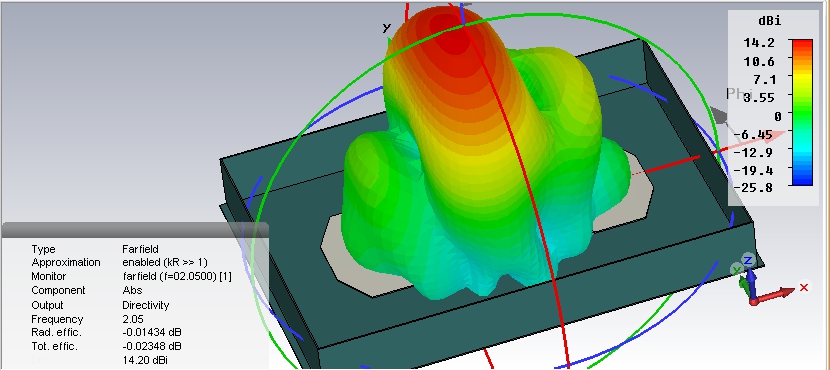Viewport: 830px width, 370px height.
Task: Click the Component Abs row
Action: (87, 290)
